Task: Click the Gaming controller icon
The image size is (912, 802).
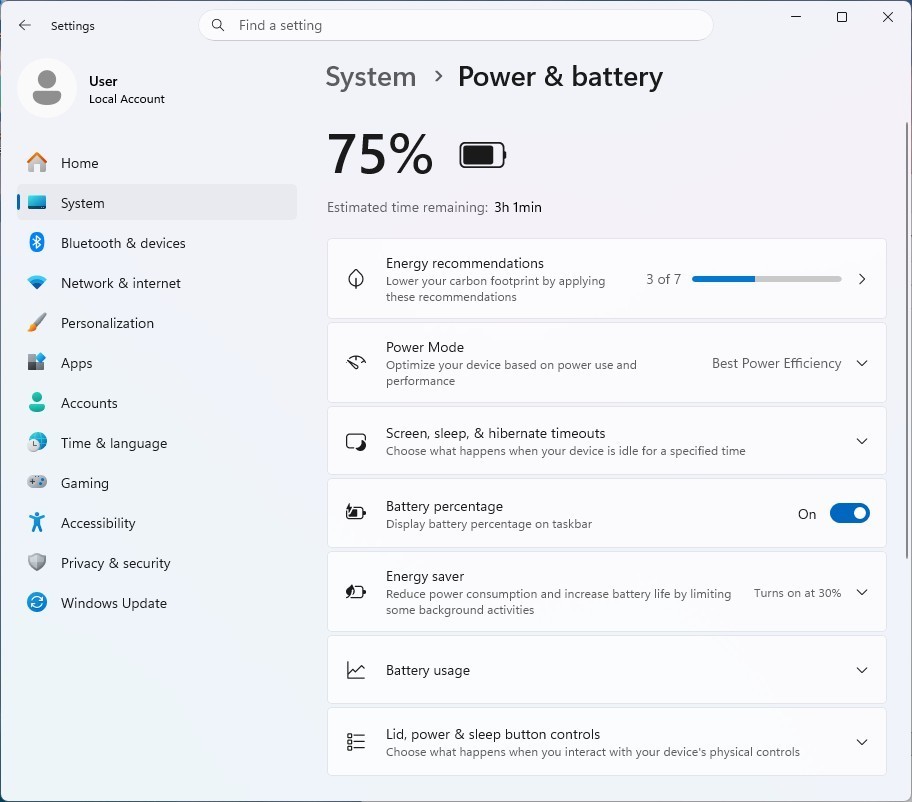Action: [37, 482]
